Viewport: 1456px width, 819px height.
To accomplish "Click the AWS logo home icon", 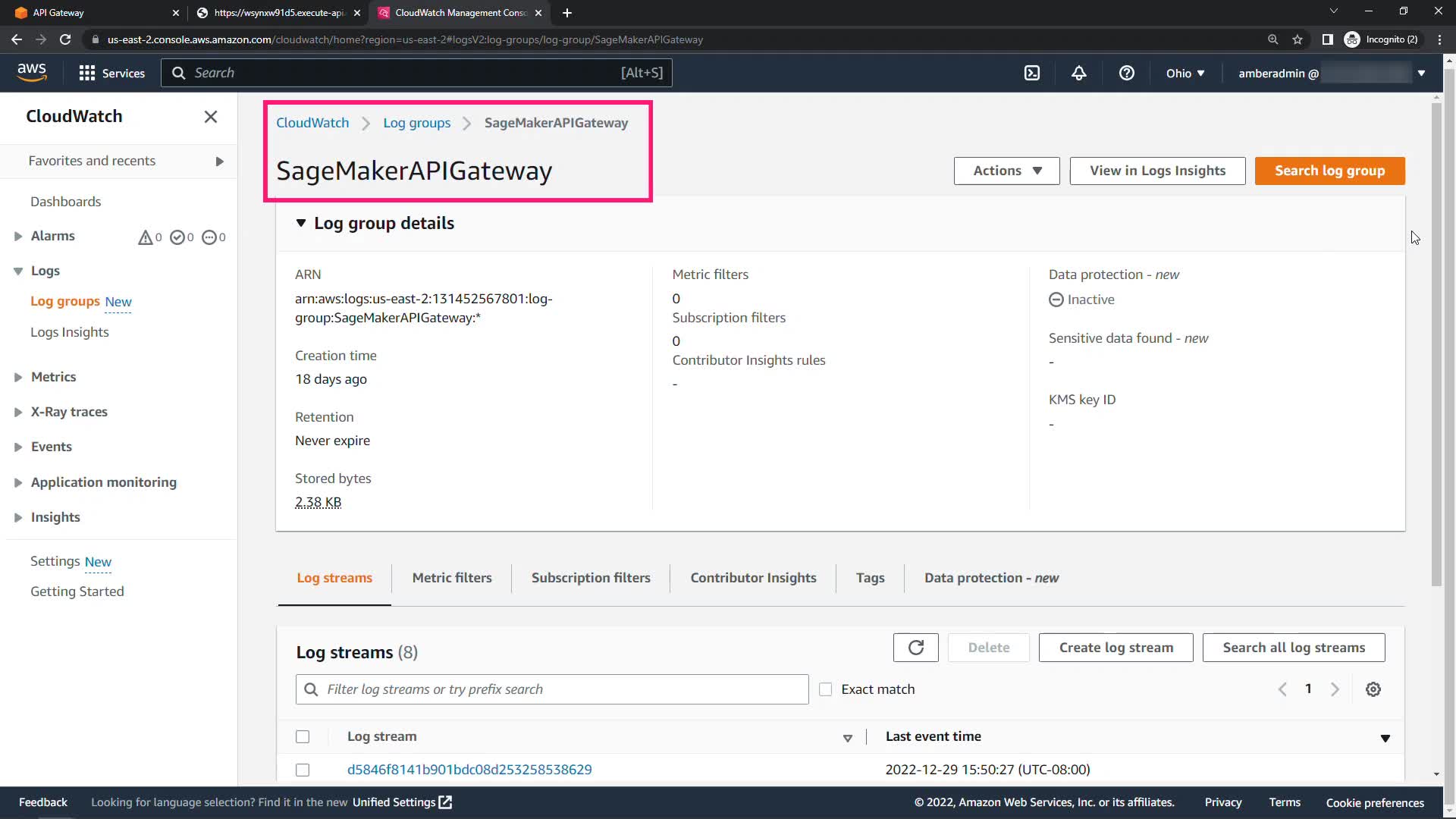I will click(x=32, y=72).
